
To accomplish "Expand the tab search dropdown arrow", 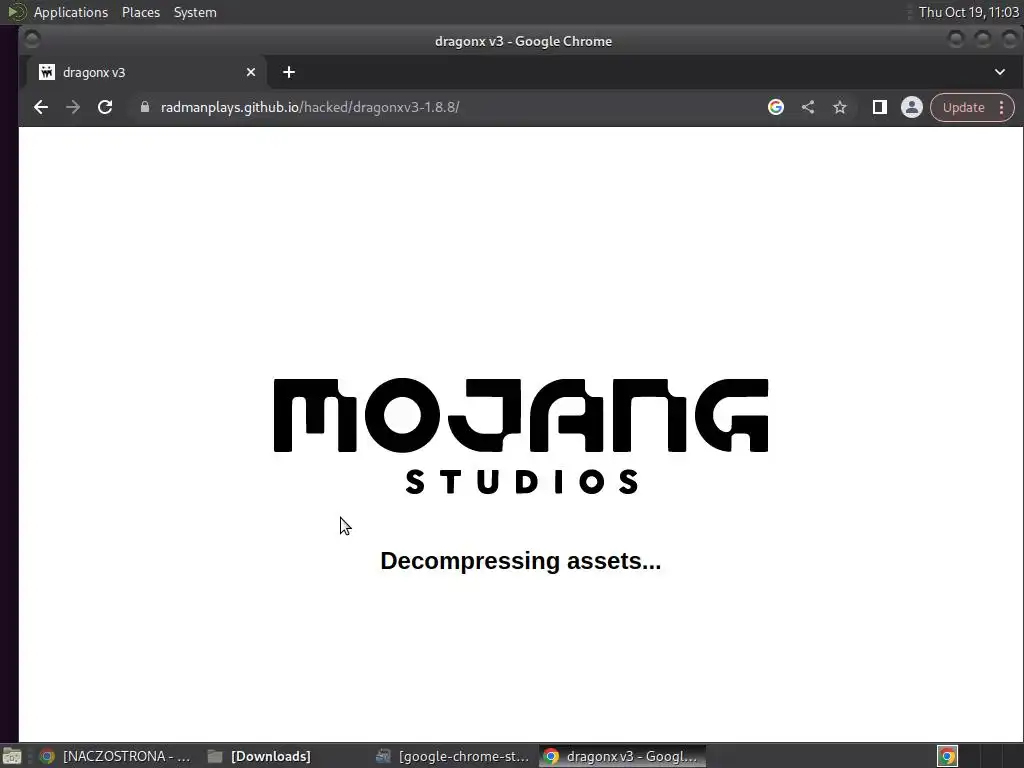I will click(x=1000, y=72).
